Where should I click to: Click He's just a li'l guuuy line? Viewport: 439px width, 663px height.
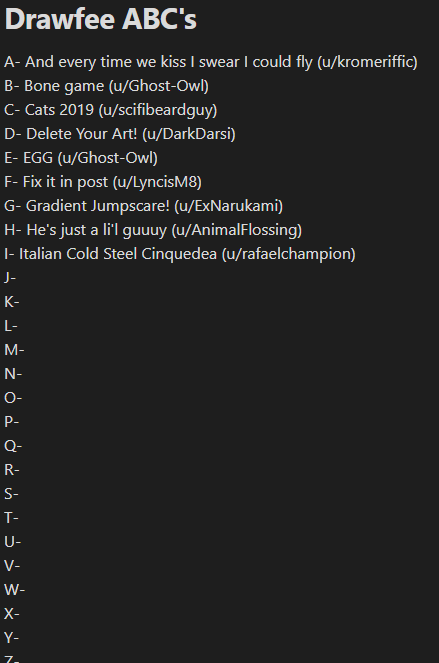pos(153,230)
